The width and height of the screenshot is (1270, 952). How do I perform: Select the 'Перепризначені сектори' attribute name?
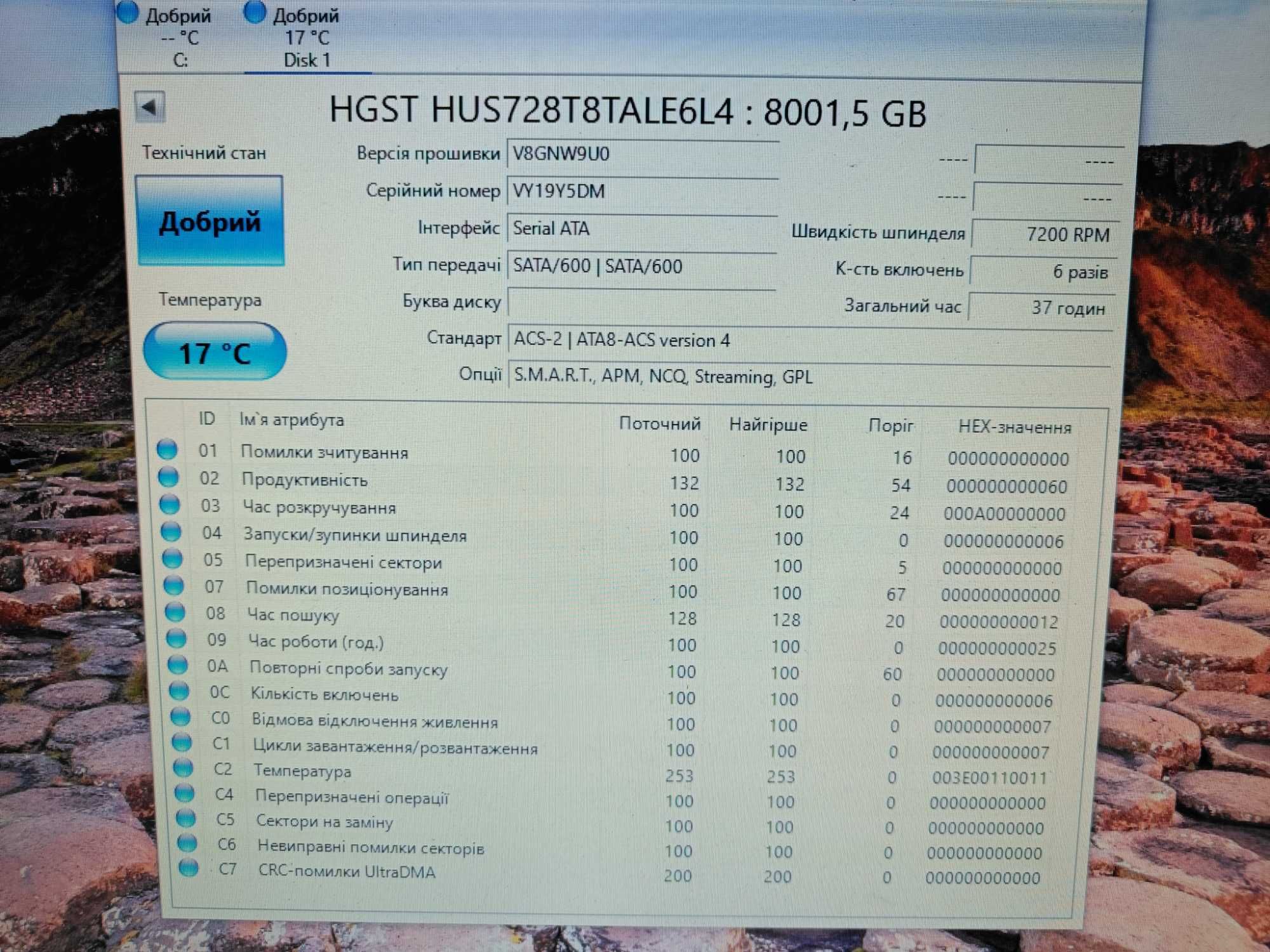coord(344,562)
